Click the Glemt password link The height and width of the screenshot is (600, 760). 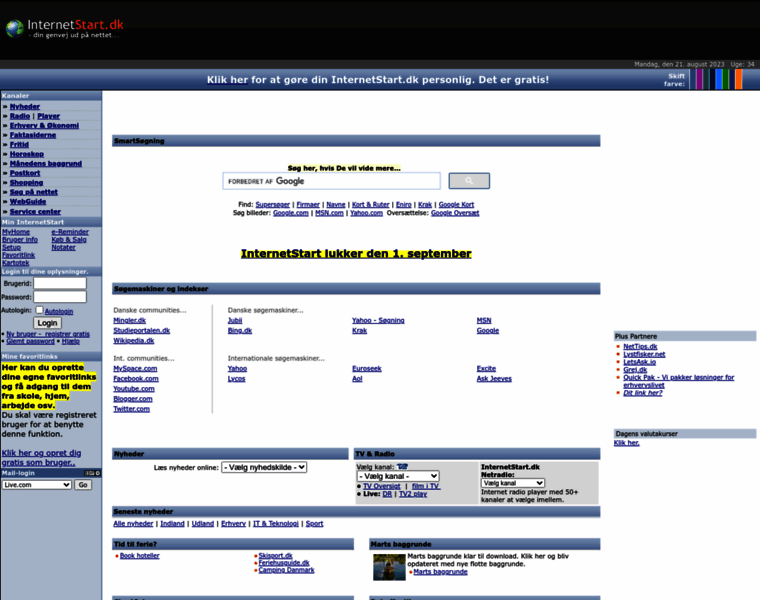[31, 341]
